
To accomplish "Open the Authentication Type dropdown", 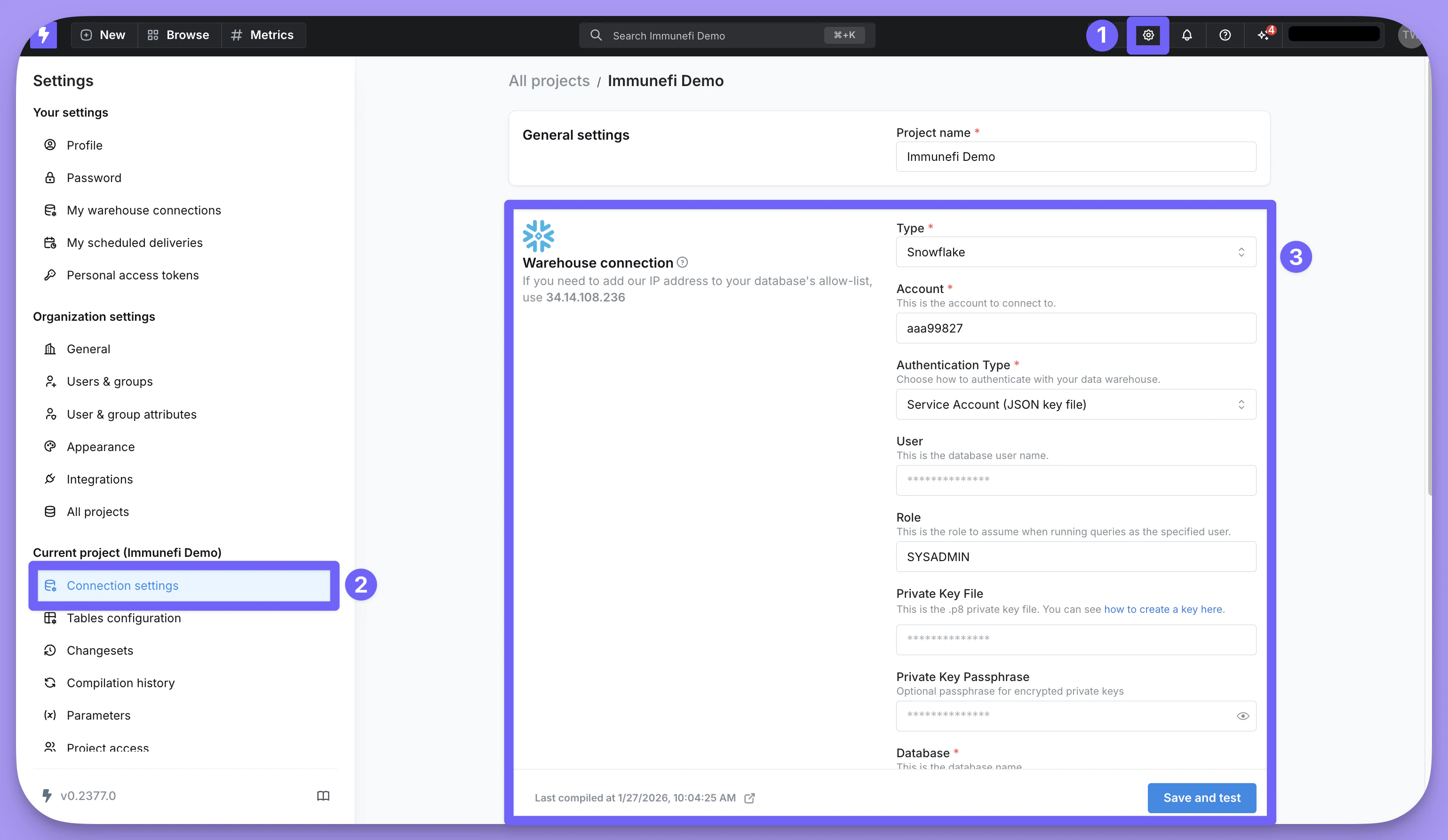I will [1076, 404].
